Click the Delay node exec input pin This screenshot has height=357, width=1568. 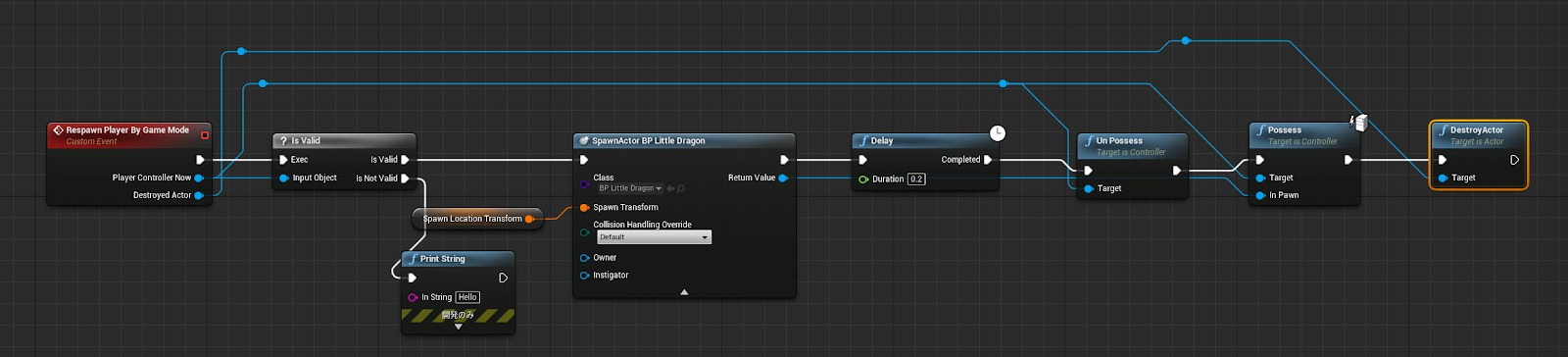tap(862, 160)
